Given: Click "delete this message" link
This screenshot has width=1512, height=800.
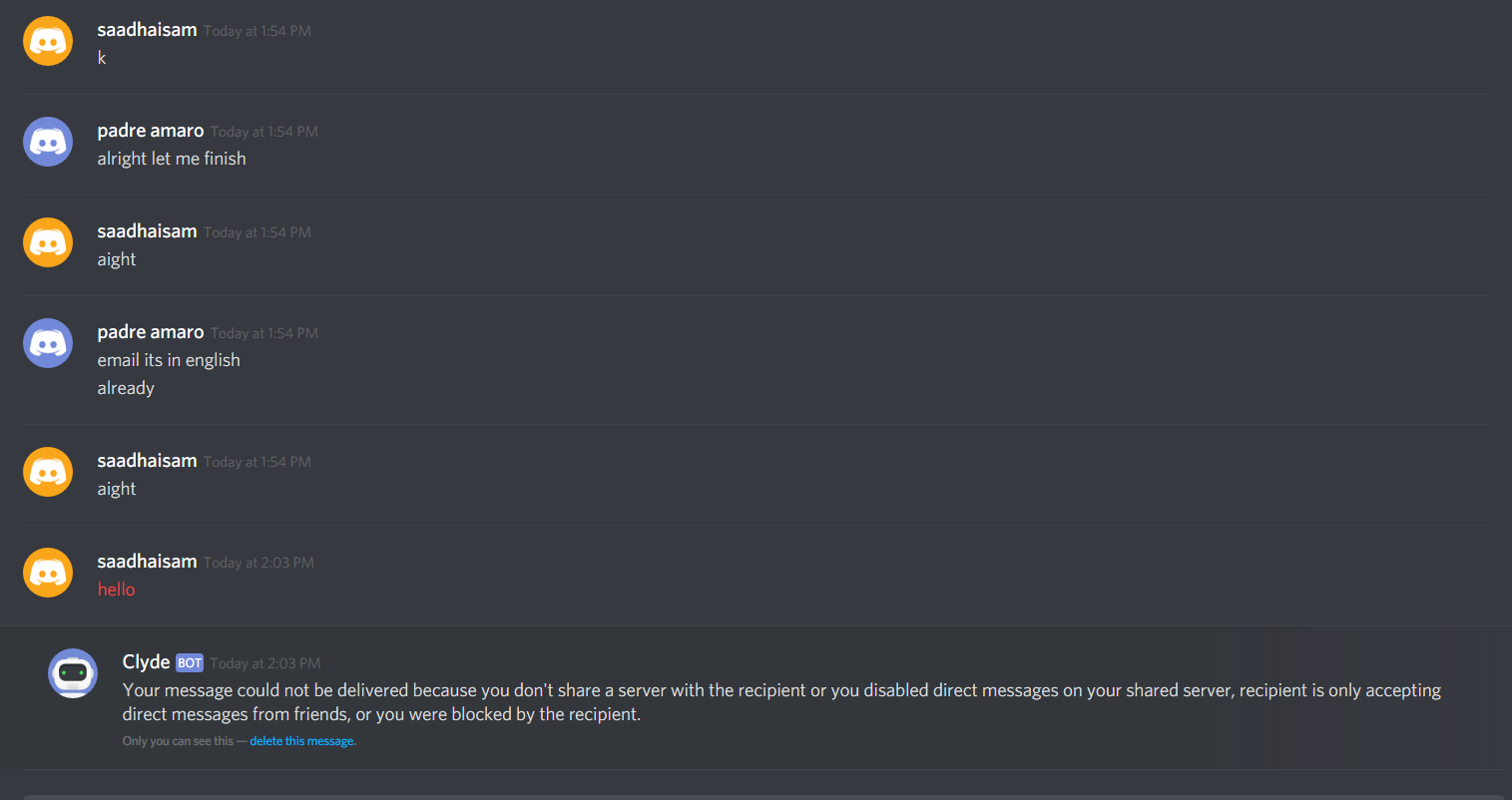Looking at the screenshot, I should [301, 741].
